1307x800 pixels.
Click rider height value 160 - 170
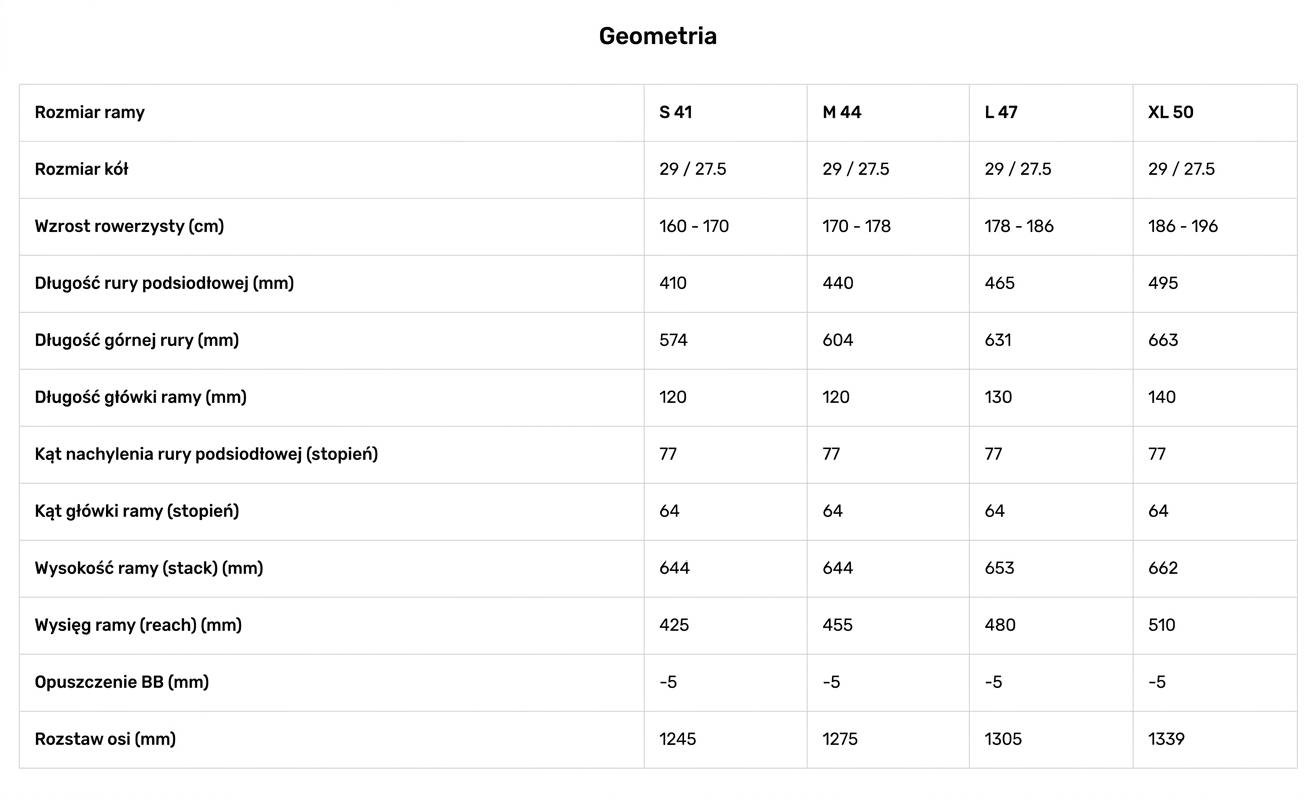point(693,226)
